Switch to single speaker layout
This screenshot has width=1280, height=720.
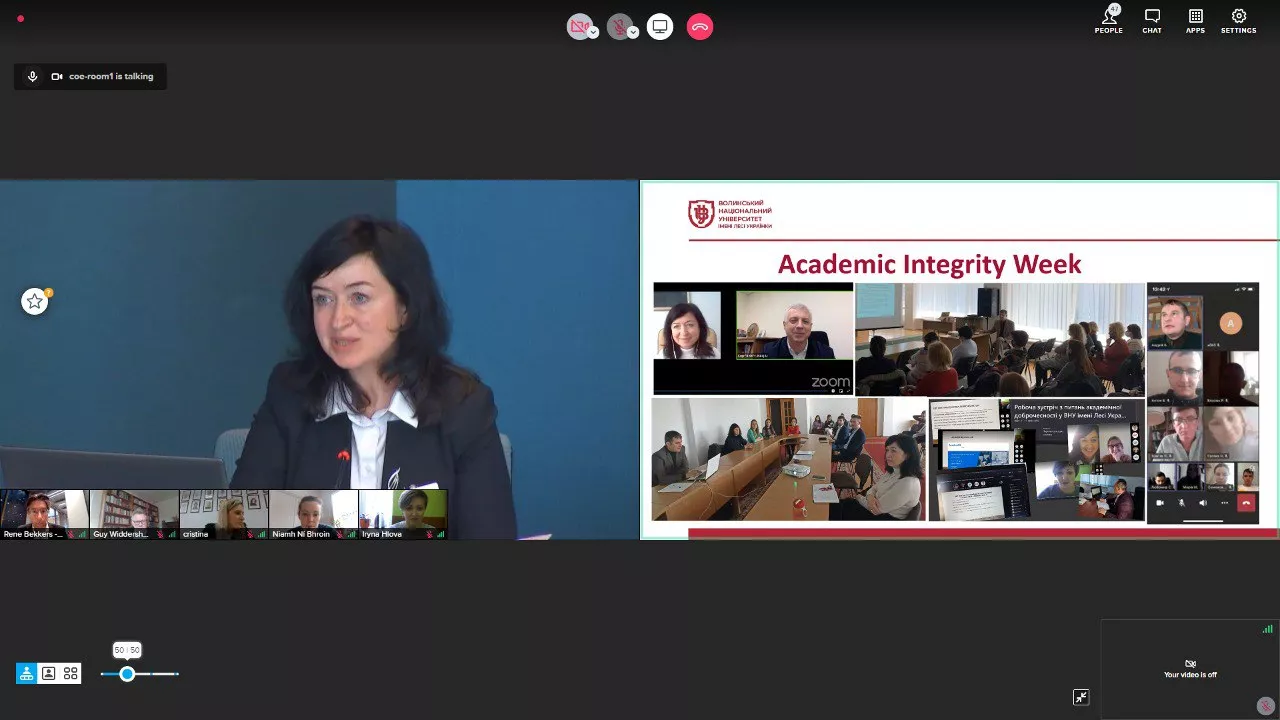(x=48, y=673)
